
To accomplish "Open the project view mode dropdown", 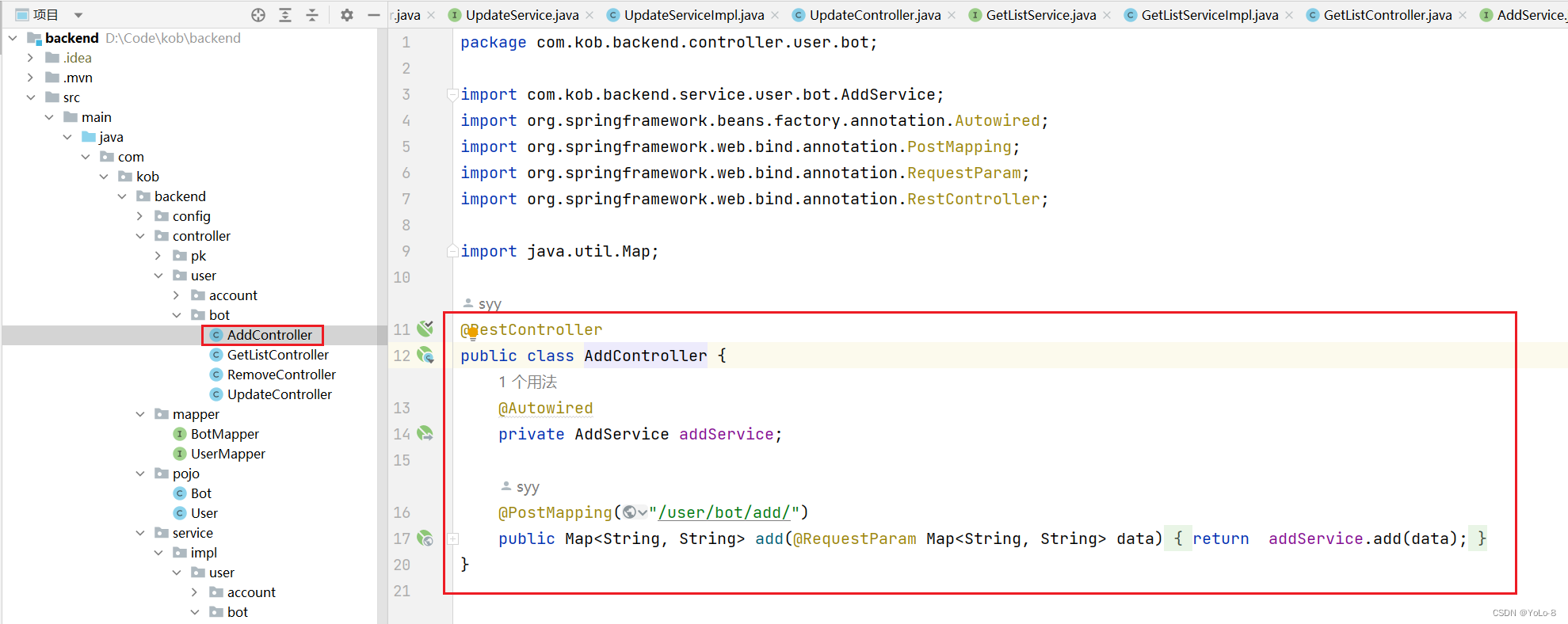I will [78, 15].
